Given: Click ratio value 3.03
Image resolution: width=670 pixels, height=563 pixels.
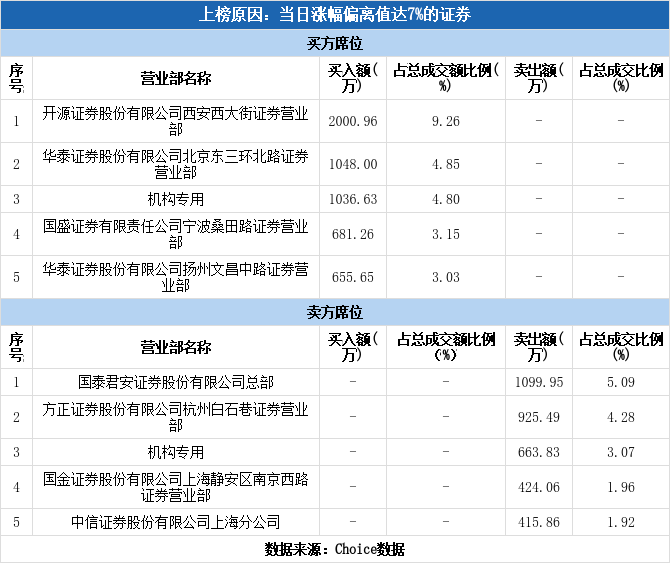Looking at the screenshot, I should click(x=446, y=277).
